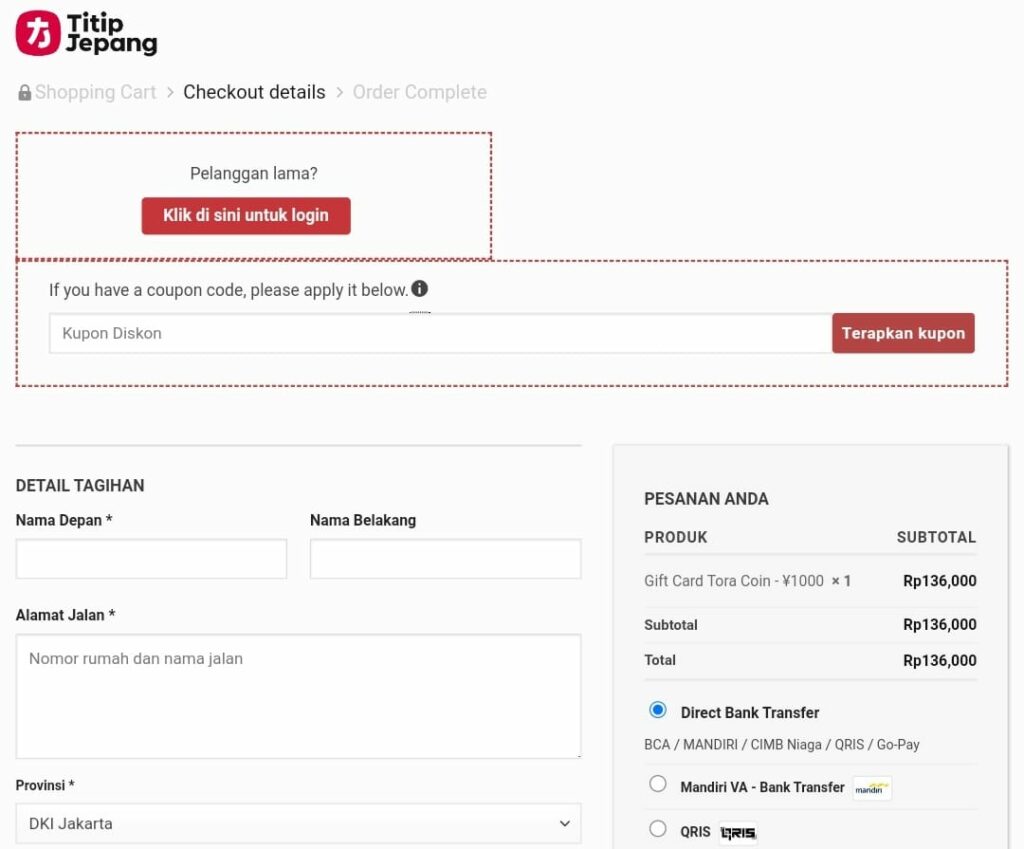Focus the Alamat Jalan address textarea
This screenshot has height=849, width=1024.
[x=298, y=696]
